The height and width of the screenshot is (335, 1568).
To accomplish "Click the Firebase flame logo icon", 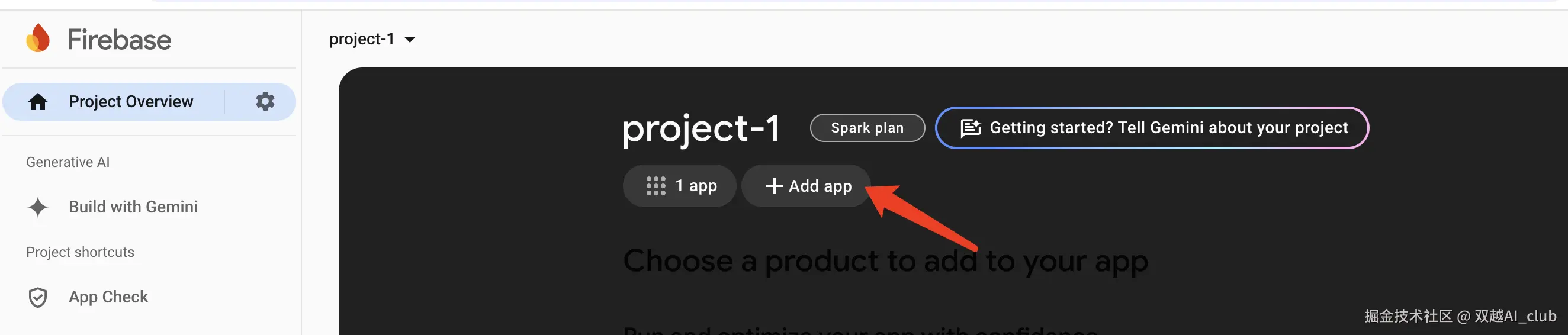I will 38,38.
